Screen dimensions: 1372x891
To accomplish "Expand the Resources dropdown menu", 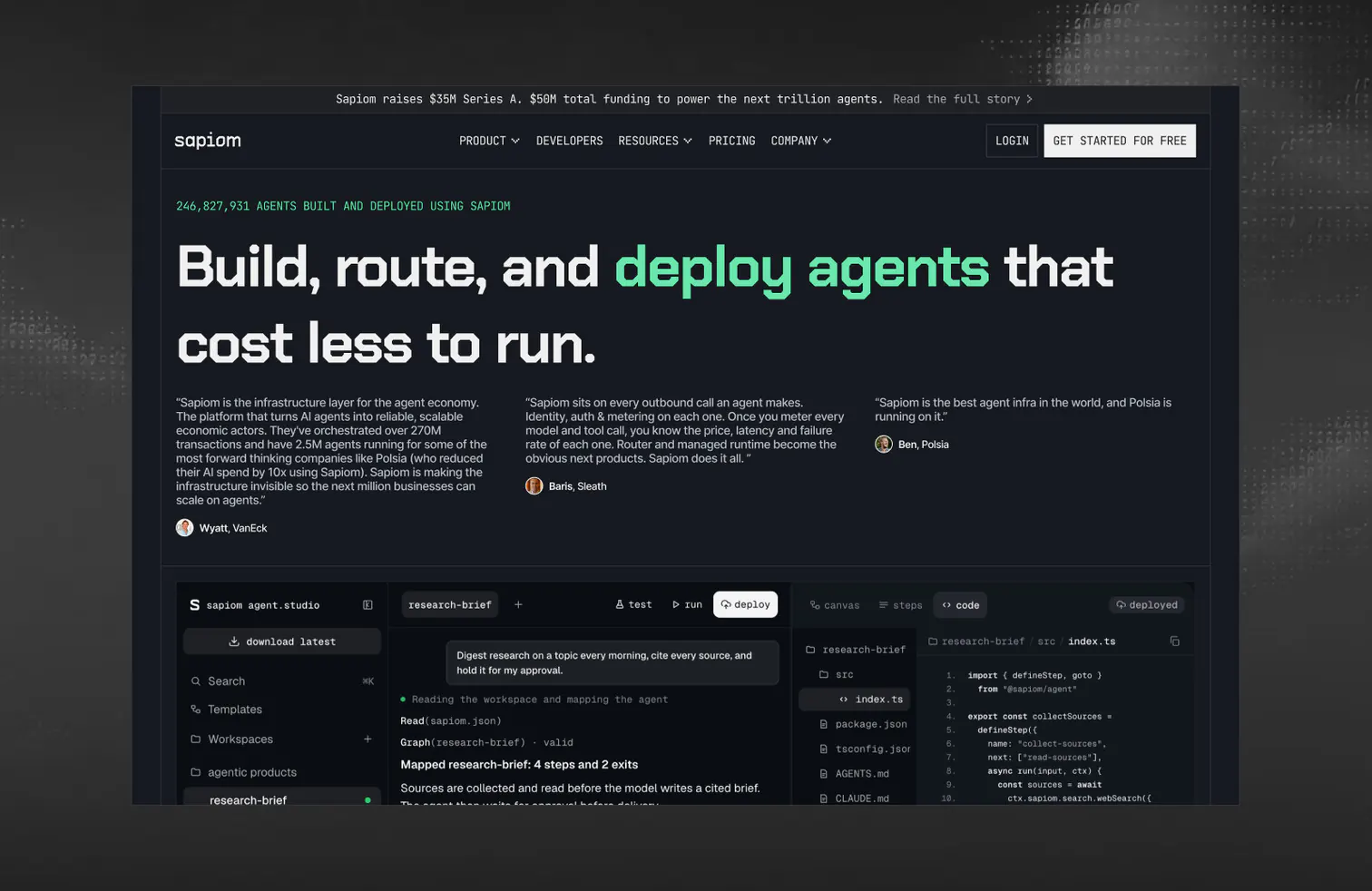I will coord(655,141).
